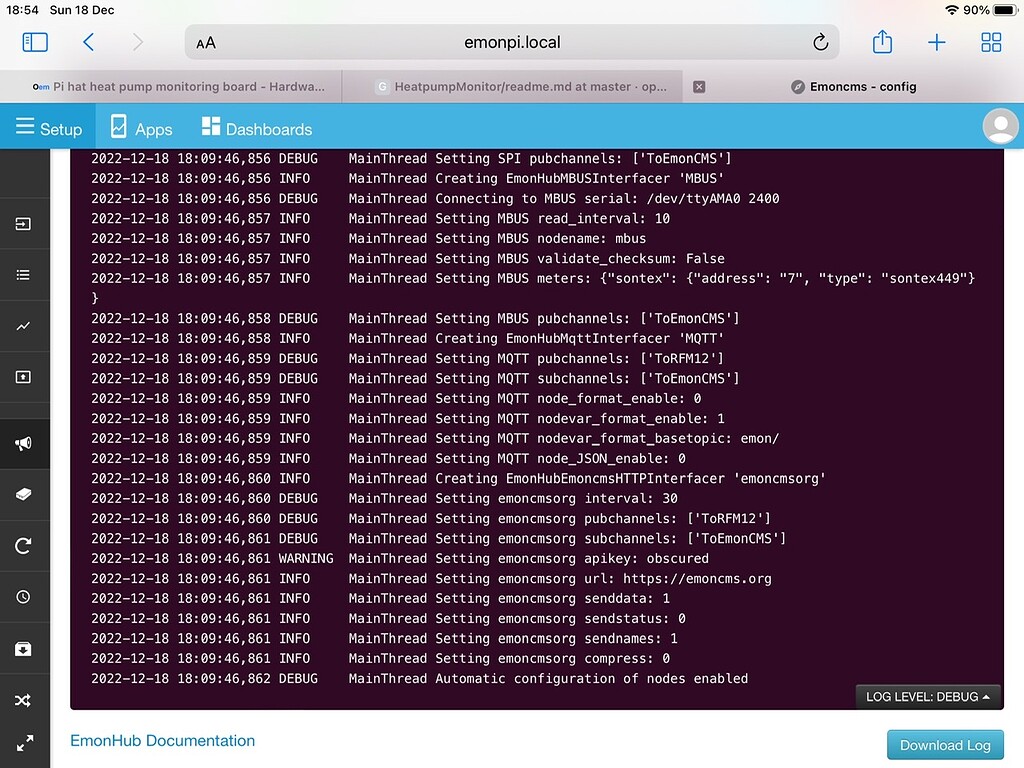Expand the LOG LEVEL: DEBUG dropdown
This screenshot has width=1024, height=768.
tap(929, 697)
